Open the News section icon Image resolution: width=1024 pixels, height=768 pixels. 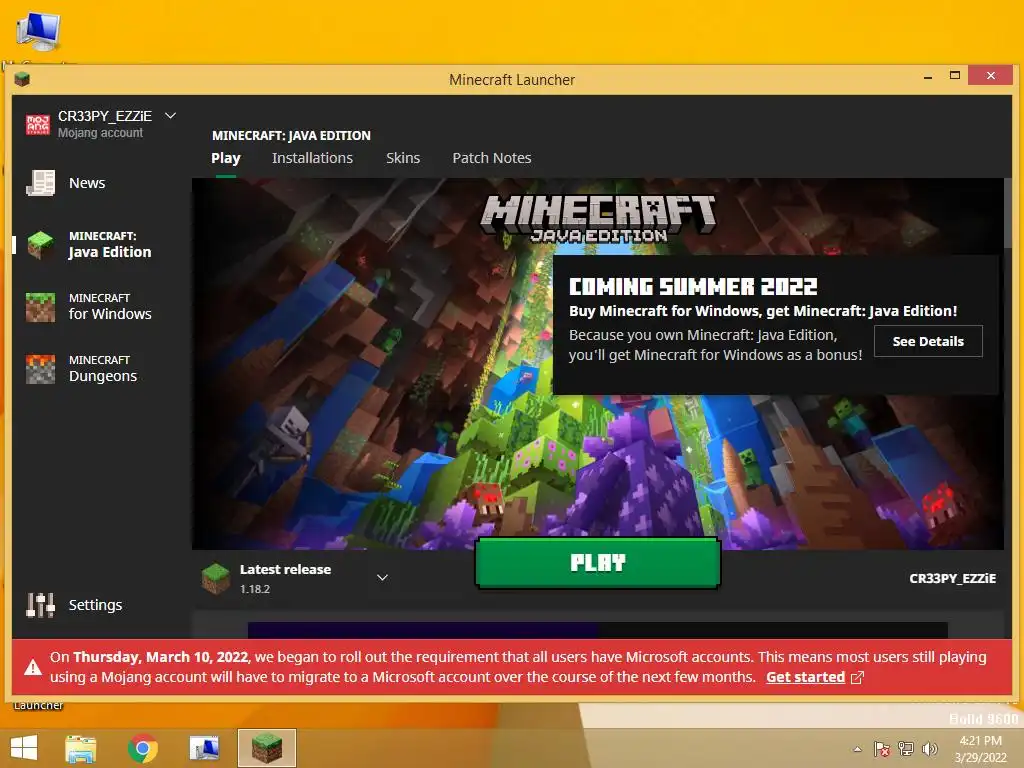pyautogui.click(x=40, y=183)
